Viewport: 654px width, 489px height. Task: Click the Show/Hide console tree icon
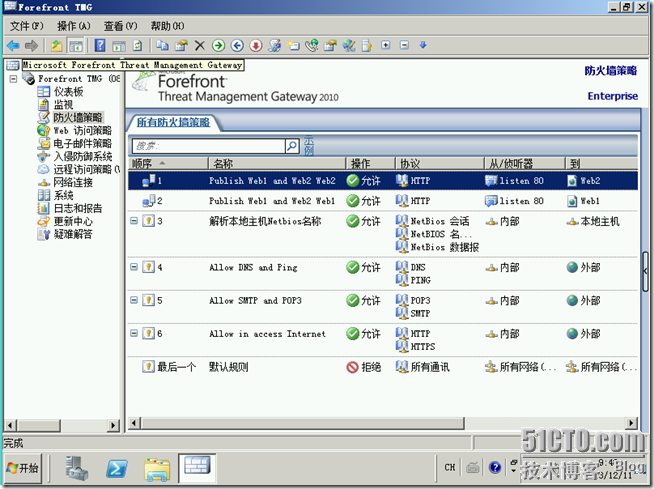(x=76, y=45)
